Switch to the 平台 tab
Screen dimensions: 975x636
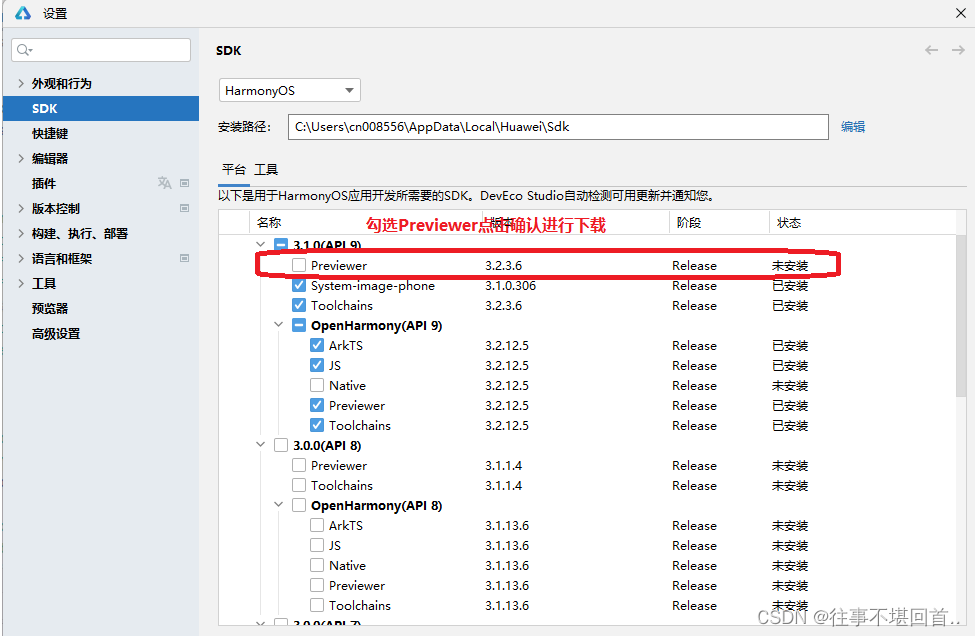234,169
